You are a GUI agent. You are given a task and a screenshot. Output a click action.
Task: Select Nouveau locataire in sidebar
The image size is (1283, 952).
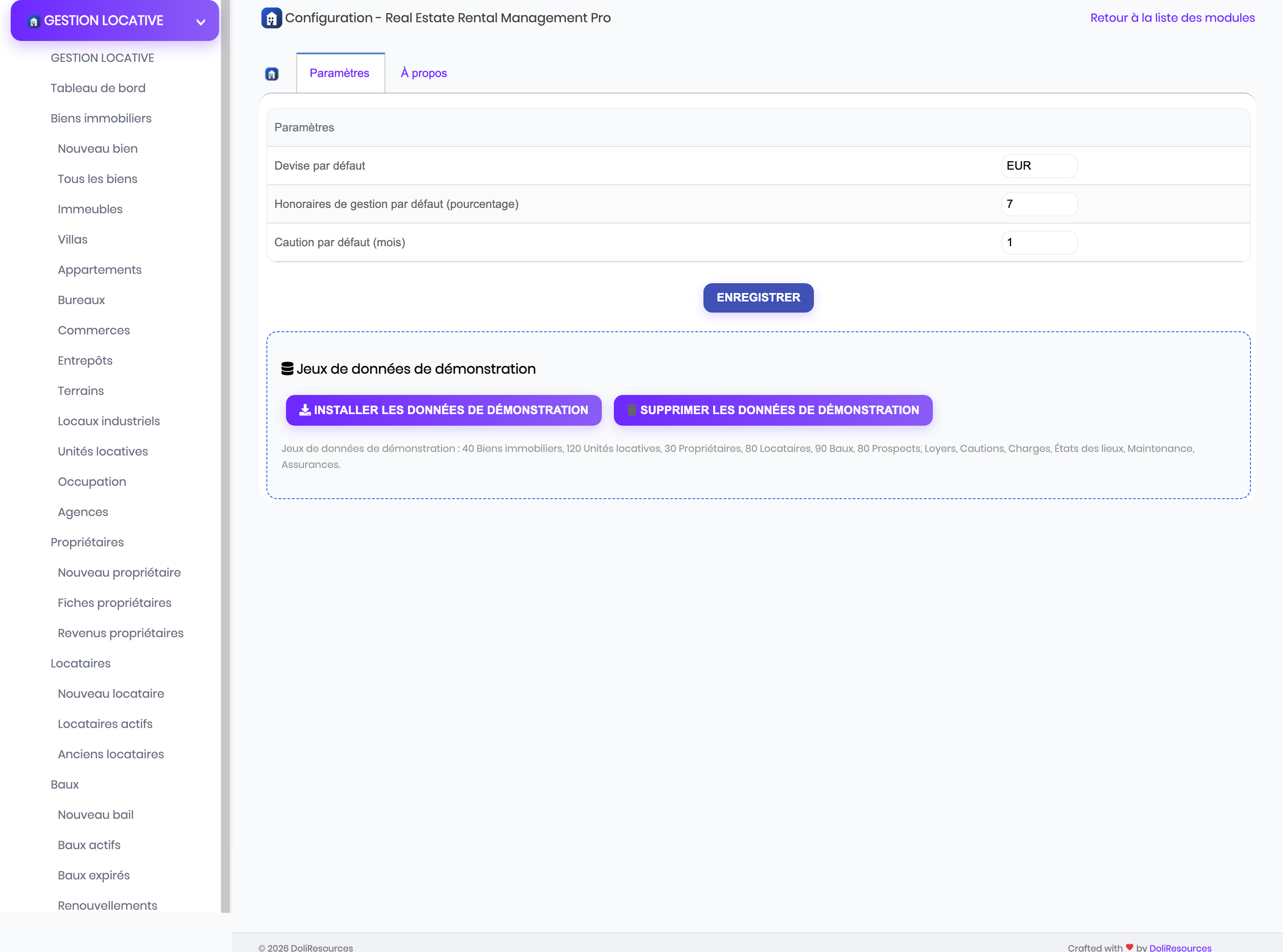coord(110,693)
